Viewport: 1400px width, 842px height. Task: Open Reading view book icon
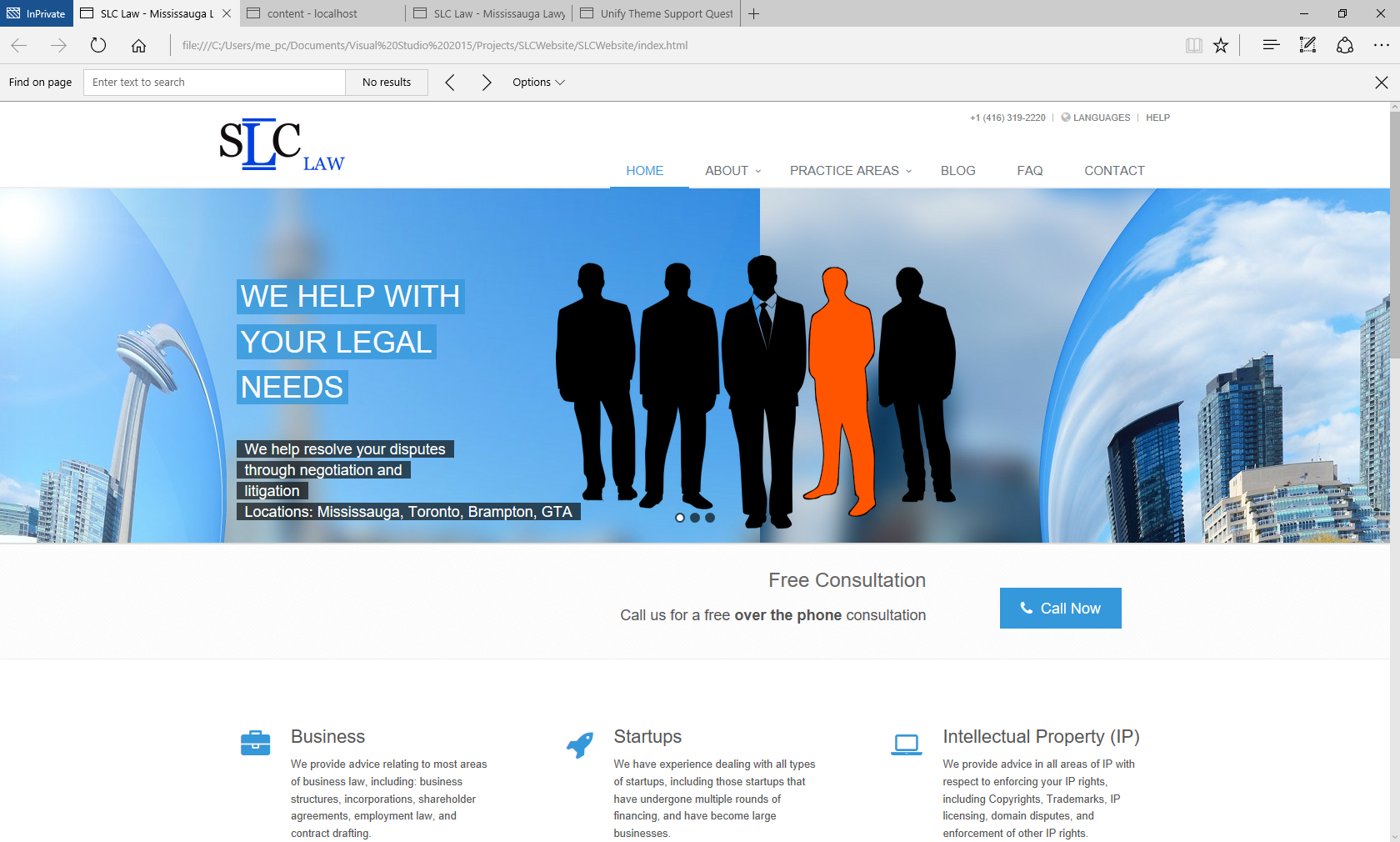[1193, 45]
